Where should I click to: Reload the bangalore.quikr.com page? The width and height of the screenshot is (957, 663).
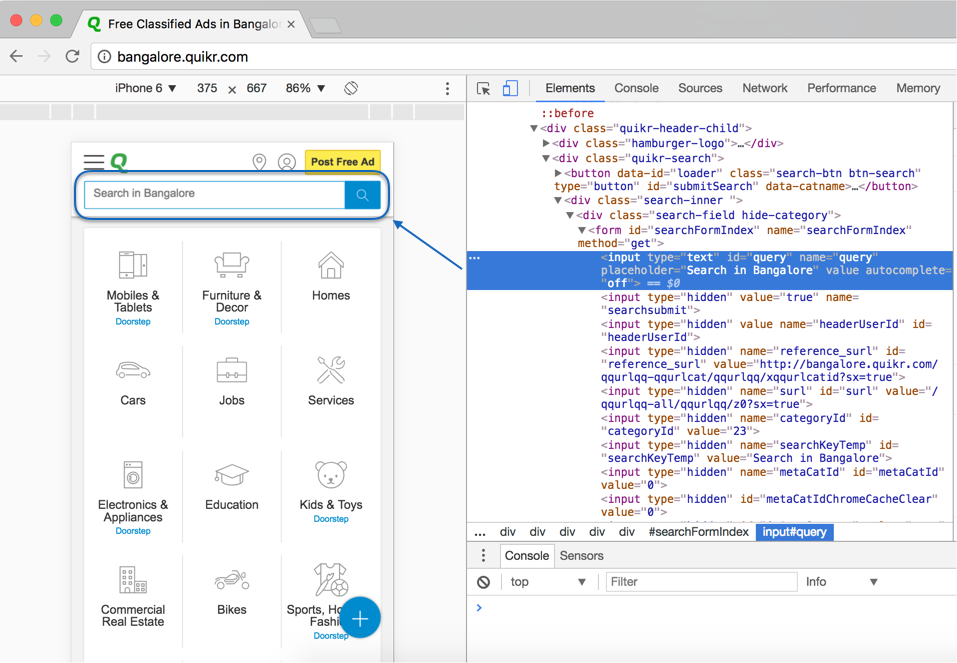click(x=73, y=57)
